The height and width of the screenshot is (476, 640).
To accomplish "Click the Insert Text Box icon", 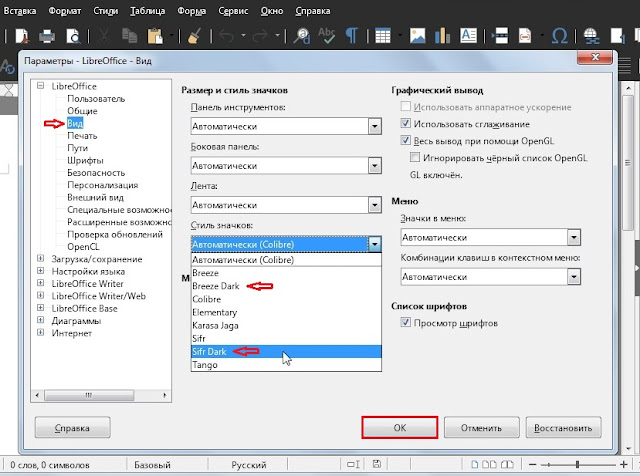I will point(468,36).
